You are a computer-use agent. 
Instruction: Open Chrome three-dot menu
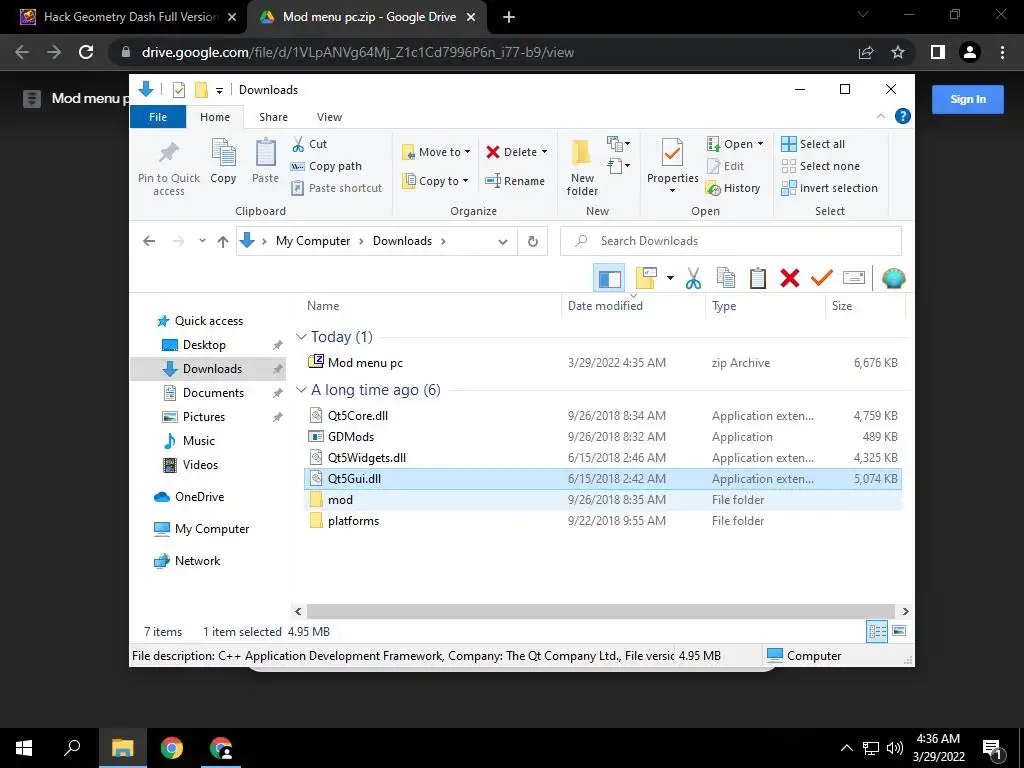[x=1002, y=52]
